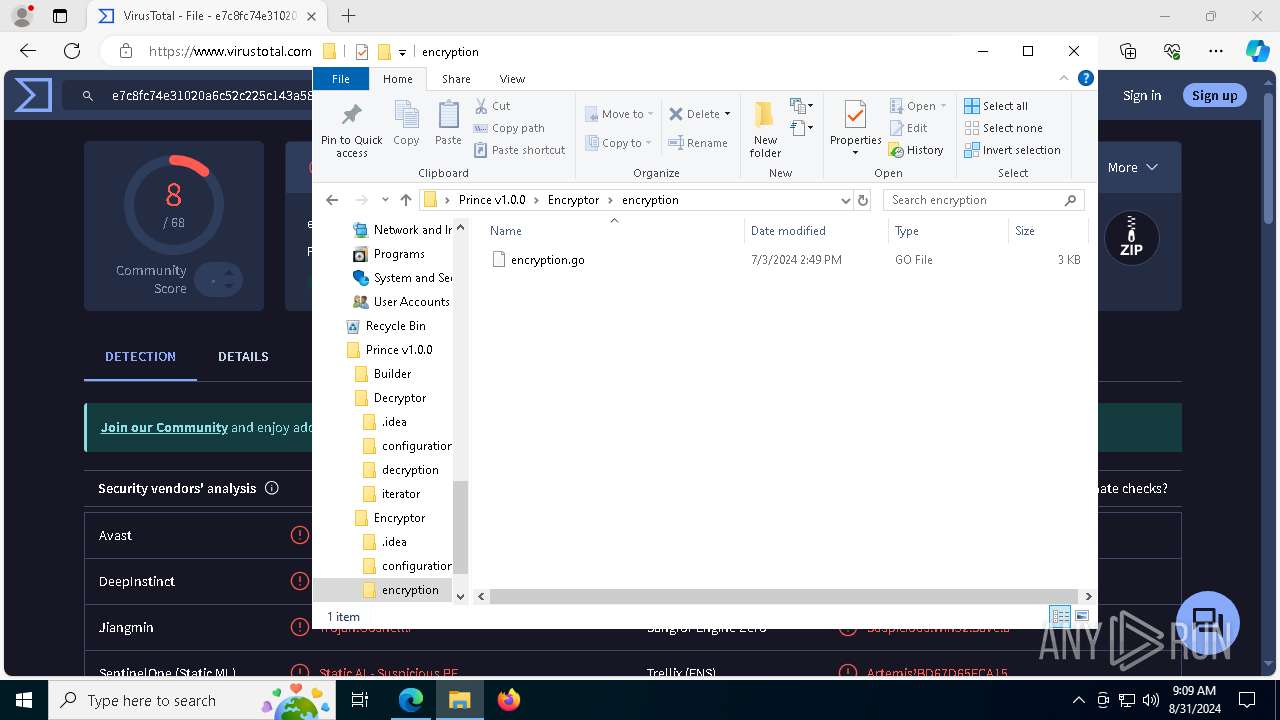Click the Rename command
Screen dimensions: 1280x720
[x=698, y=143]
